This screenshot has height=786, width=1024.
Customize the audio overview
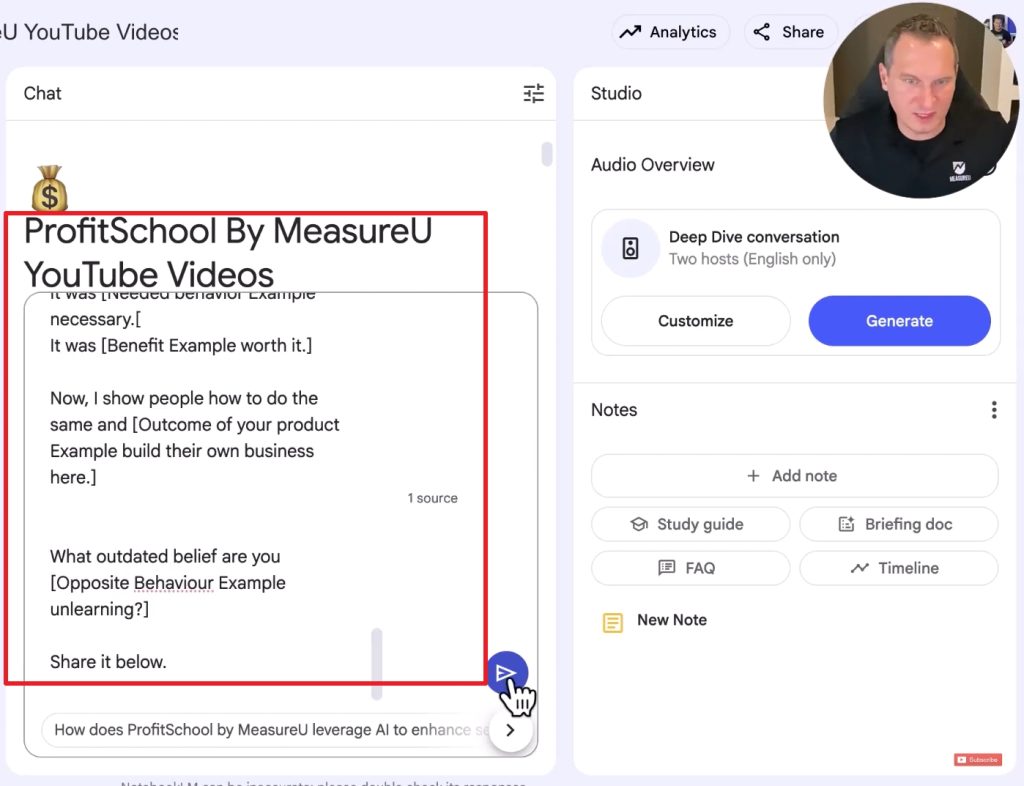(x=696, y=321)
